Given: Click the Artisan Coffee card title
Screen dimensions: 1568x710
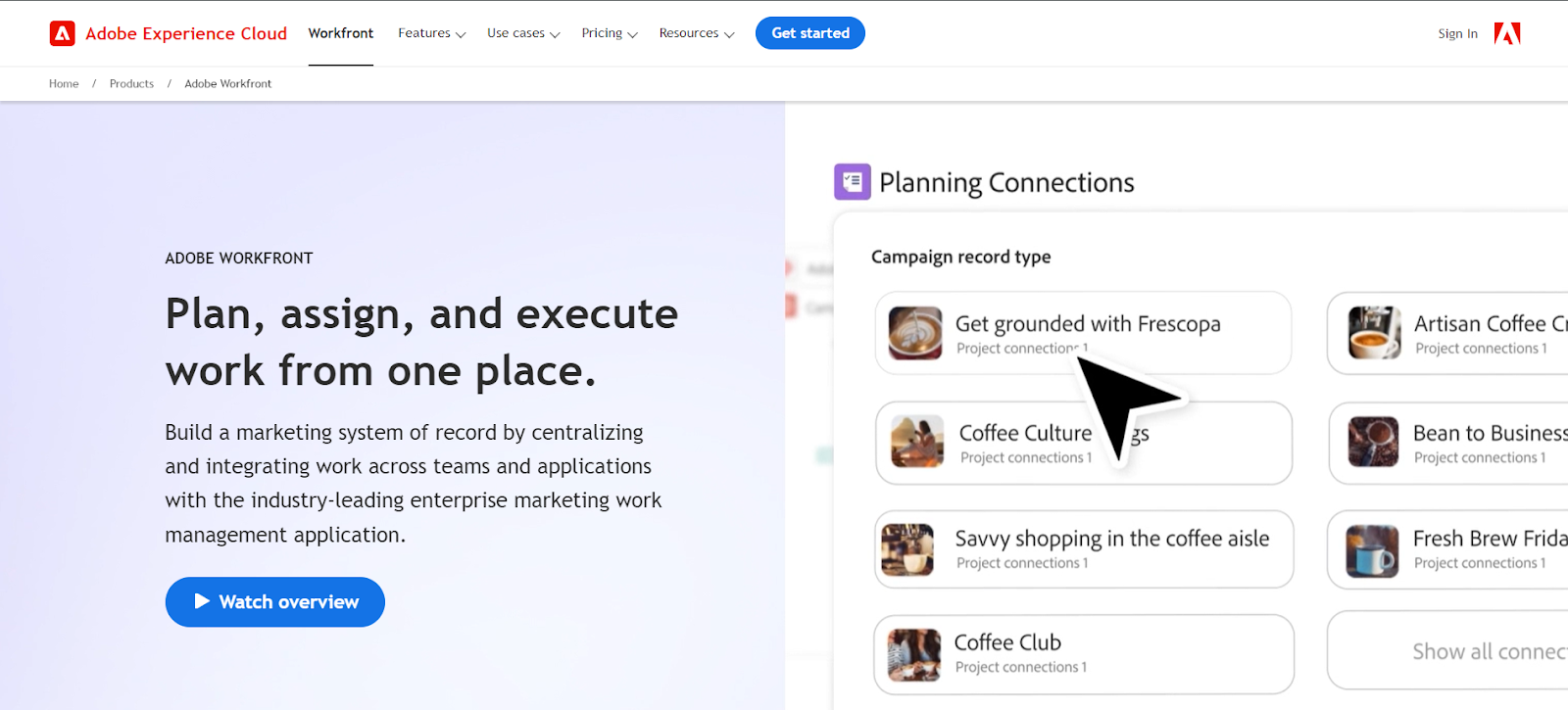Looking at the screenshot, I should click(1490, 323).
